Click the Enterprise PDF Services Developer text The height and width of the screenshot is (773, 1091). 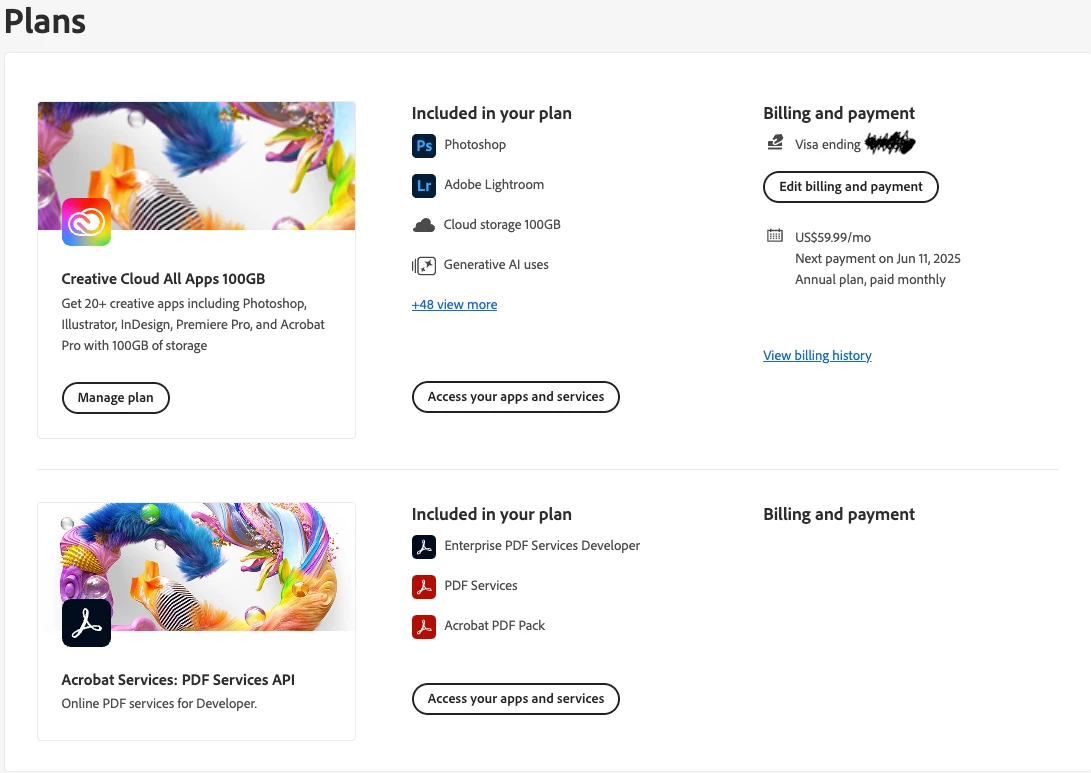(x=542, y=545)
